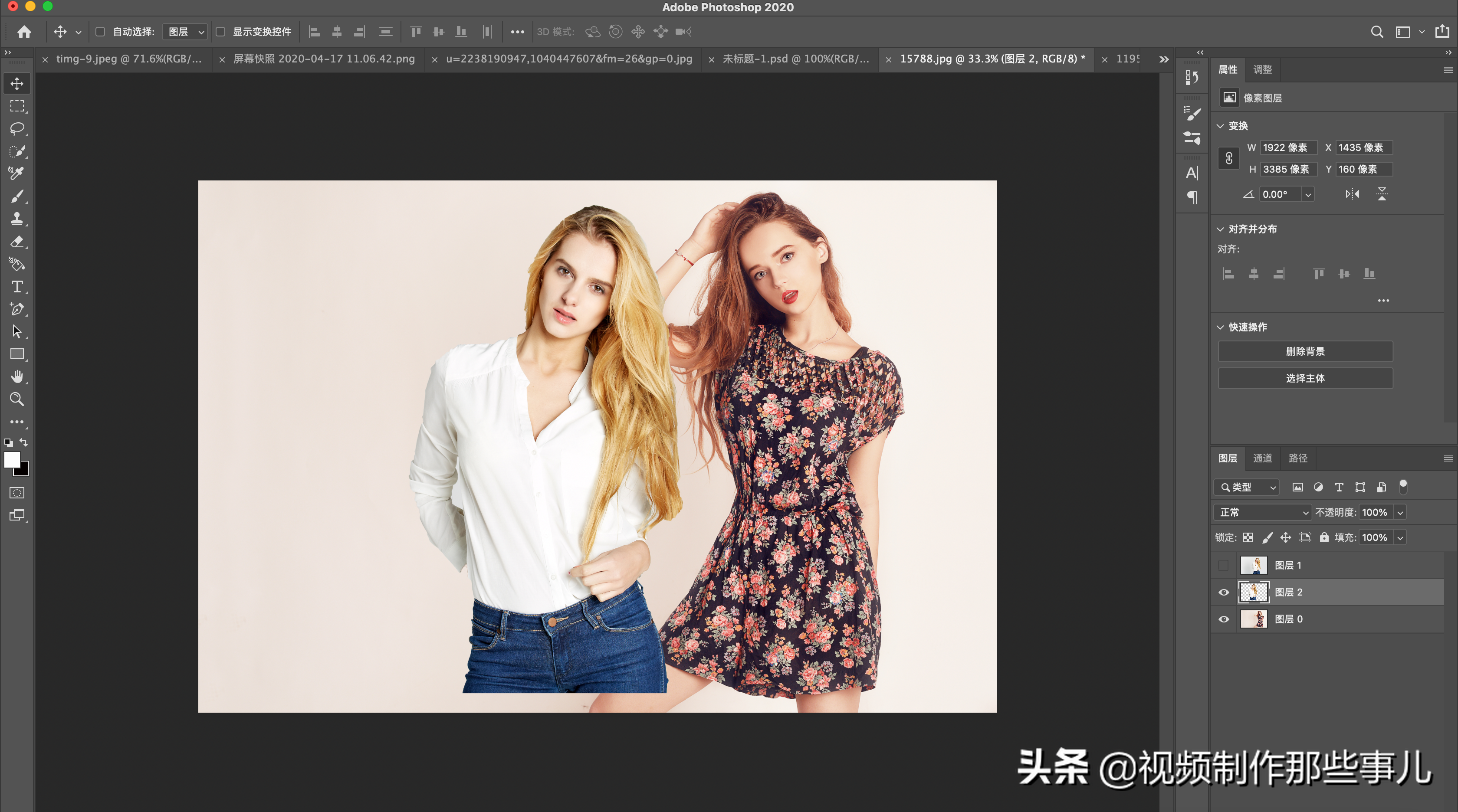The height and width of the screenshot is (812, 1458).
Task: Toggle lock image pixels brush icon
Action: click(x=1267, y=537)
